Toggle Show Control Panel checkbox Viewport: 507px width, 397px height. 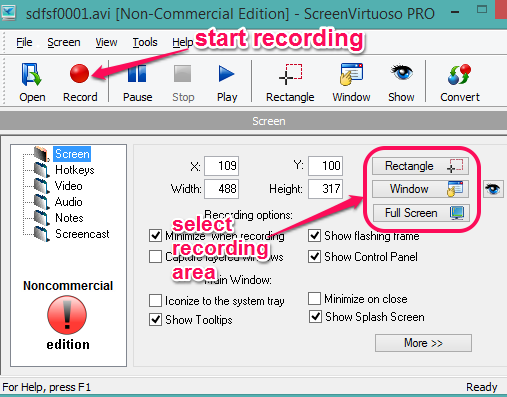pos(314,256)
